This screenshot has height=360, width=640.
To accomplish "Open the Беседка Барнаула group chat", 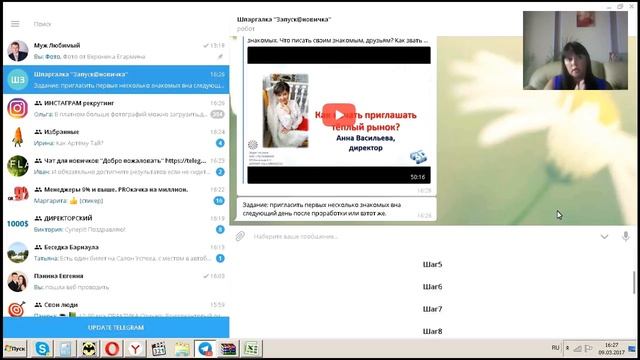I will tap(116, 253).
